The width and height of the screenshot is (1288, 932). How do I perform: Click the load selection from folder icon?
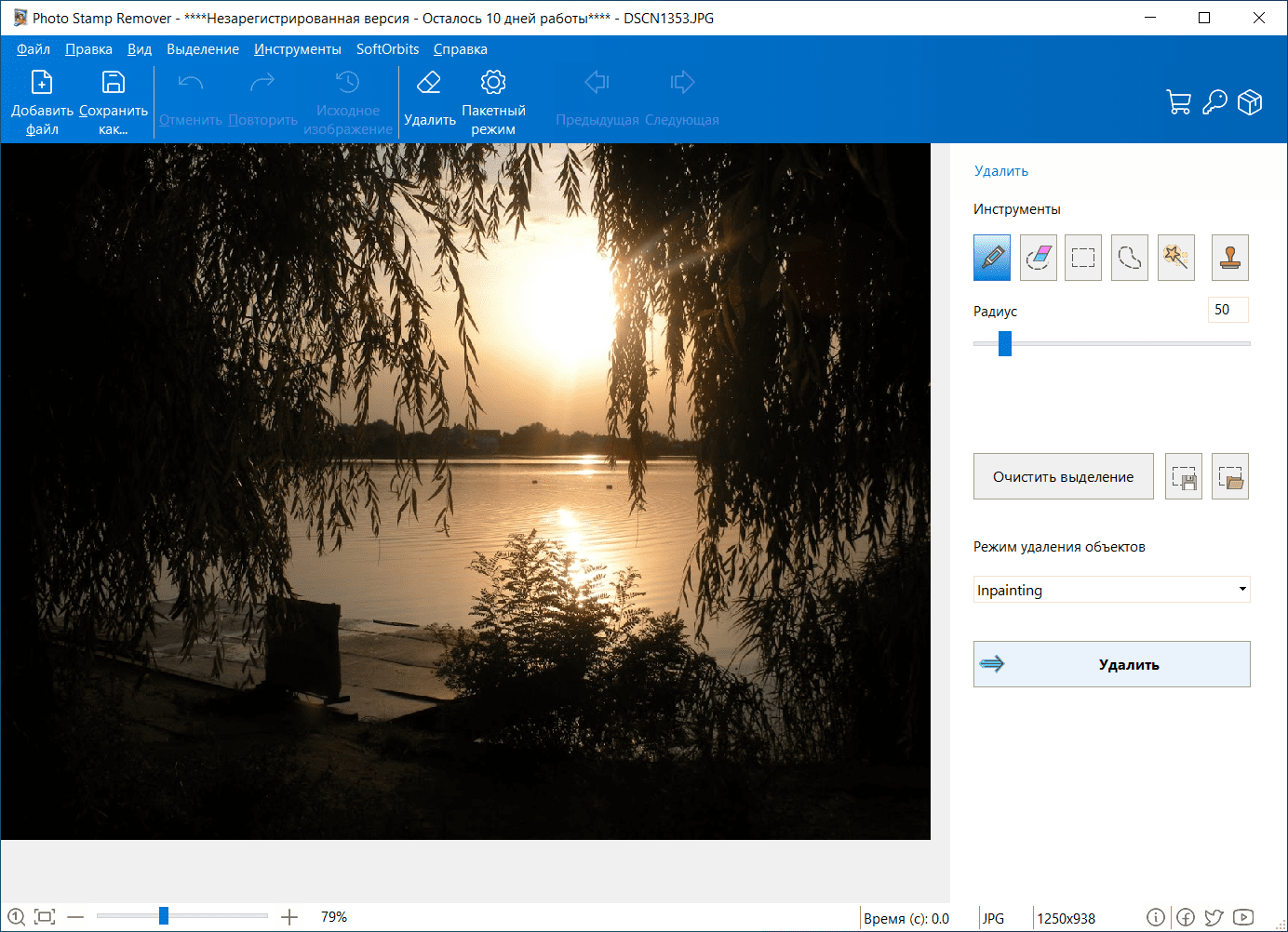point(1230,476)
